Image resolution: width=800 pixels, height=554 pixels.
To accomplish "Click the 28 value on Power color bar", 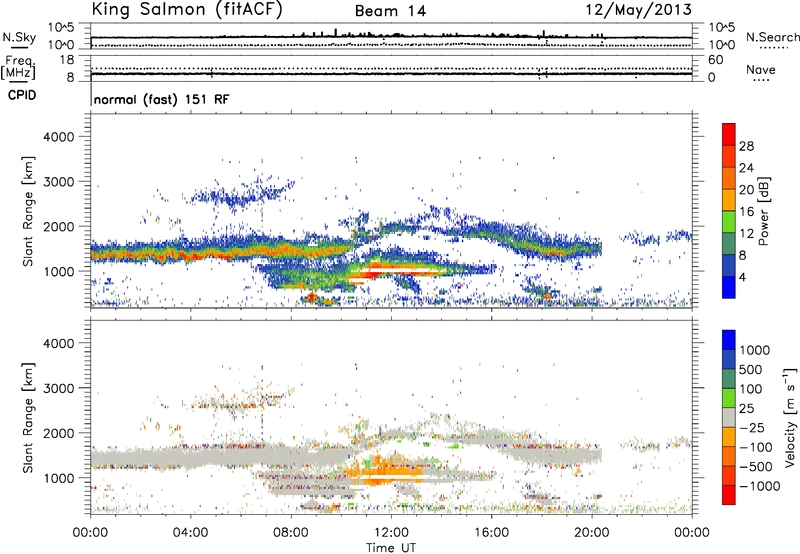I will 746,146.
